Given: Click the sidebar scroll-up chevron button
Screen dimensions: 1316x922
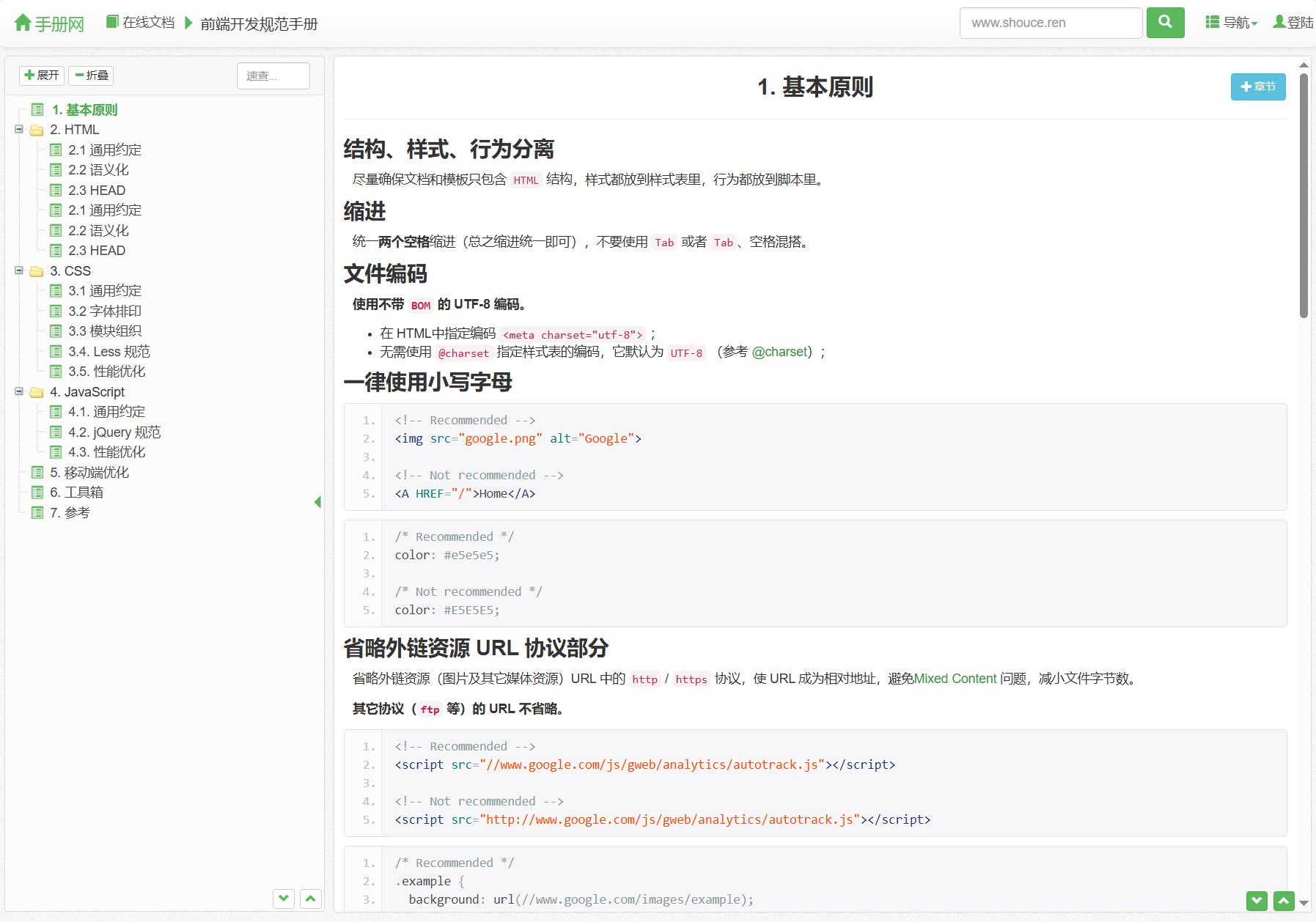Looking at the screenshot, I should click(311, 898).
